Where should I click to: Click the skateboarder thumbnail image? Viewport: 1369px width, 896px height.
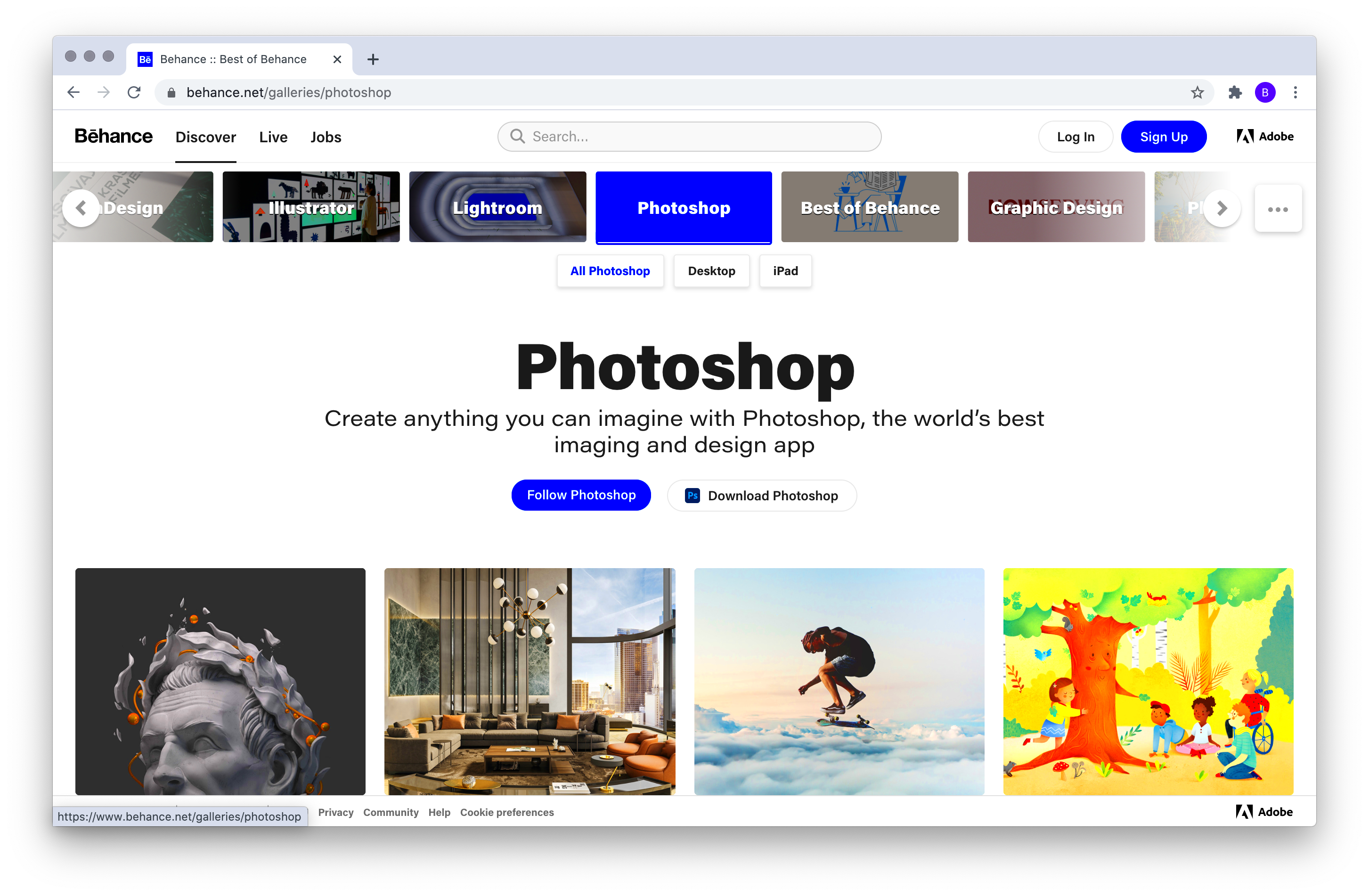coord(839,681)
